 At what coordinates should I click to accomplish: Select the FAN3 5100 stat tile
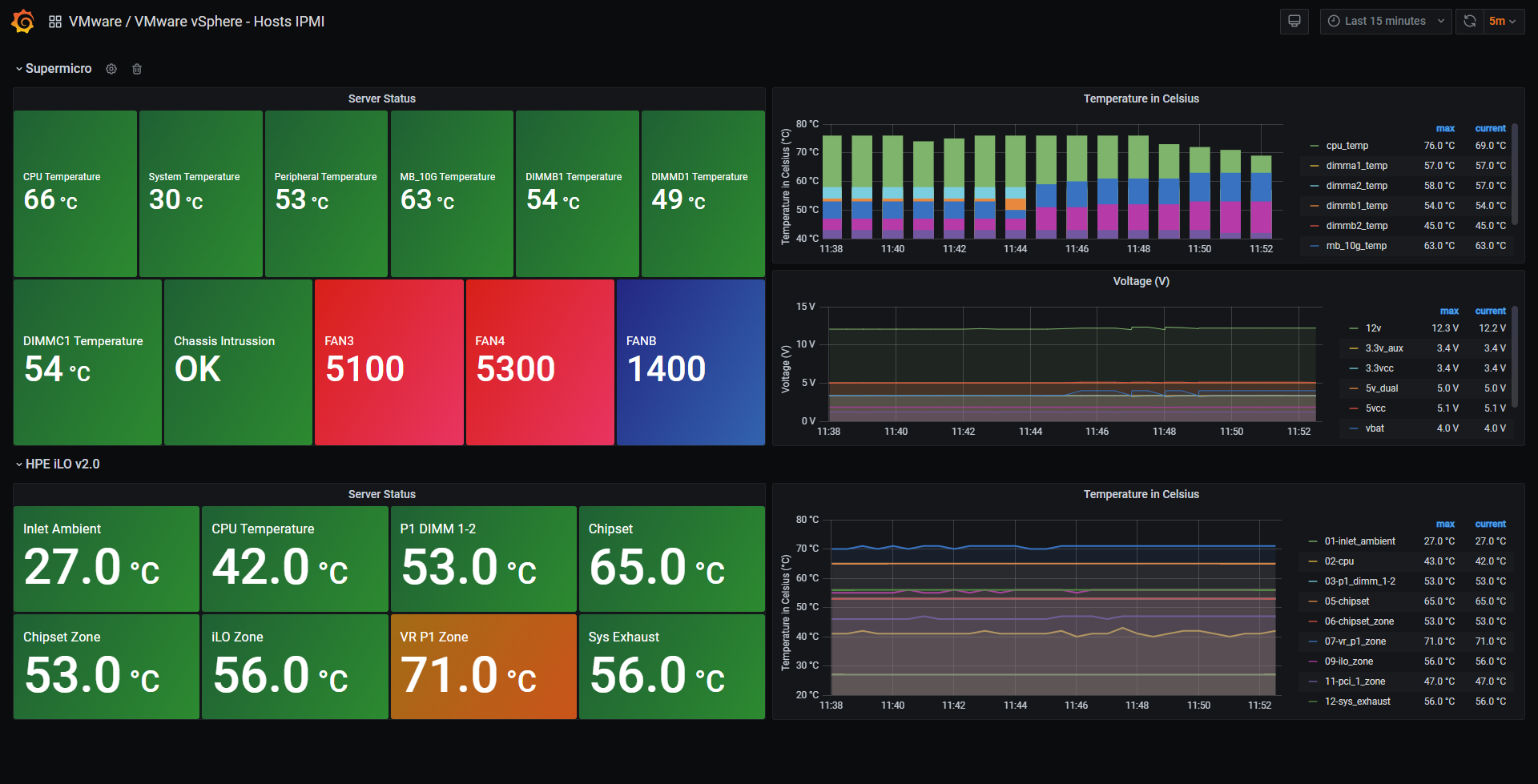[x=389, y=362]
